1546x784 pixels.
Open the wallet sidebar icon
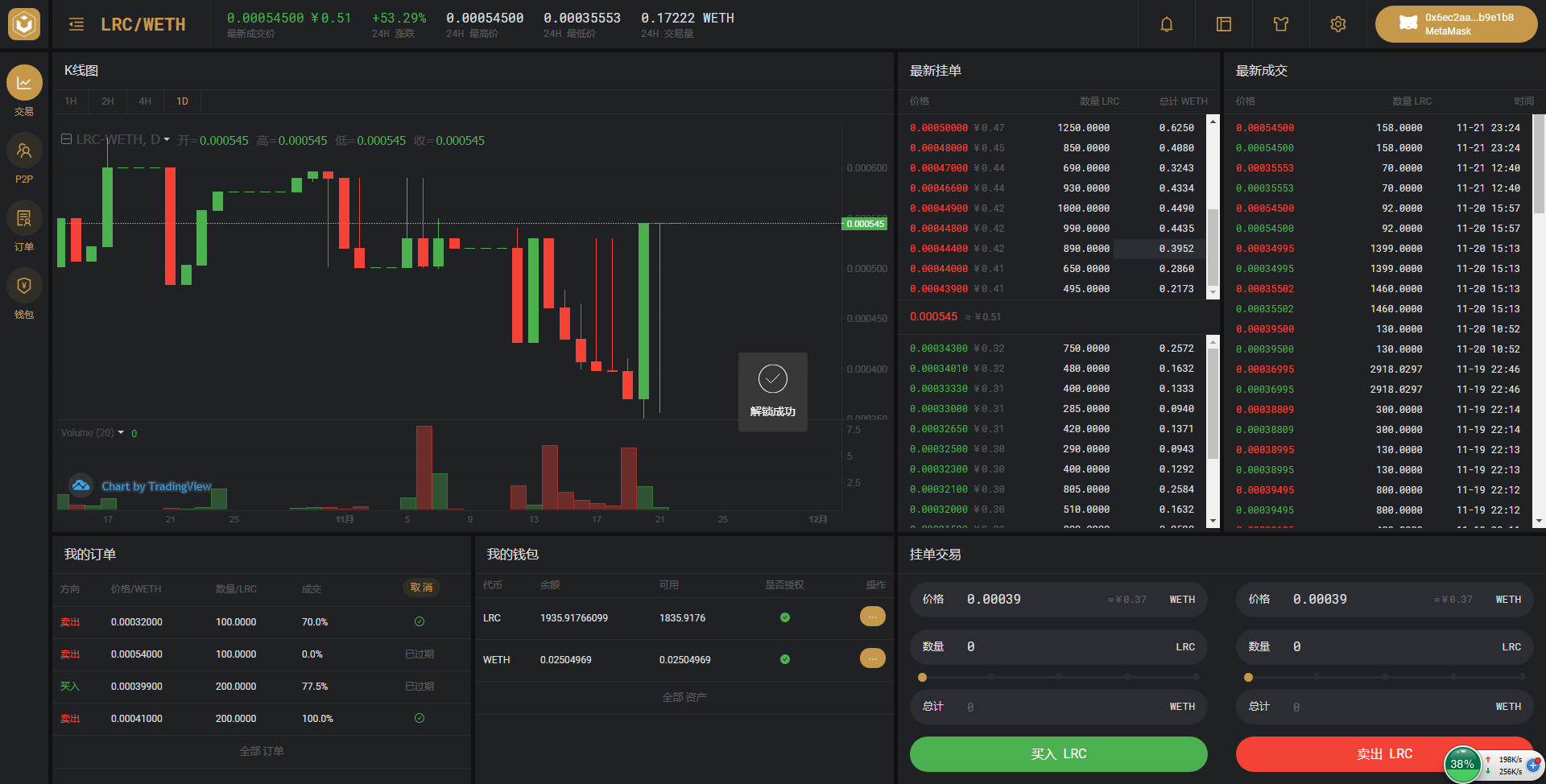click(24, 286)
